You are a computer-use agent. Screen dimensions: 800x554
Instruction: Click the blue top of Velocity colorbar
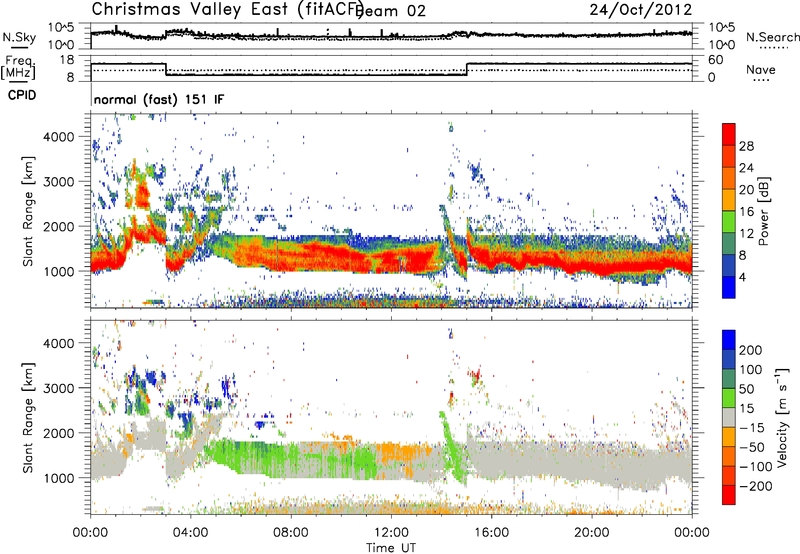pyautogui.click(x=729, y=339)
